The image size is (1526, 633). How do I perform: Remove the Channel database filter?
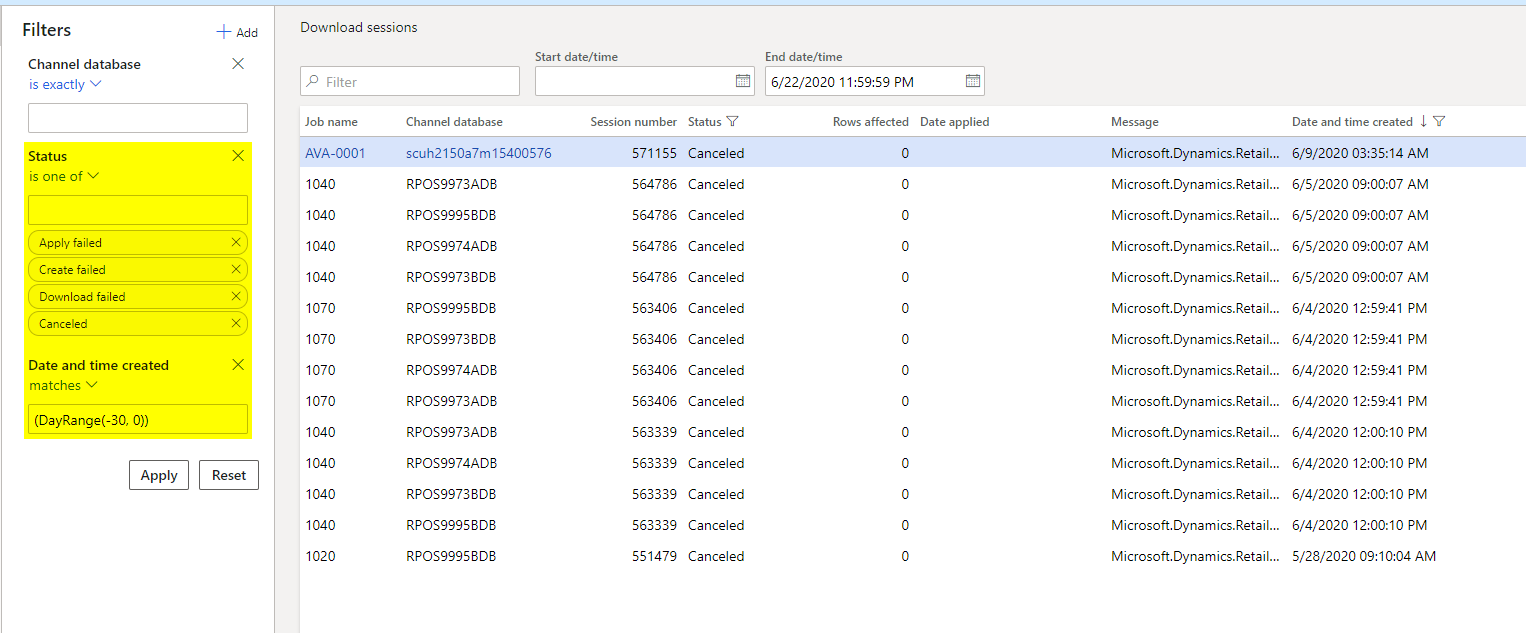click(x=238, y=64)
